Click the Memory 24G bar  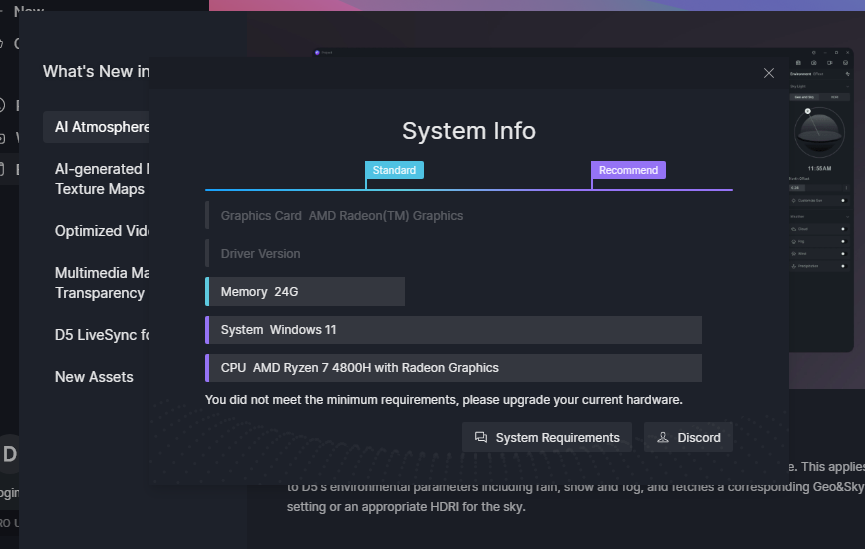(x=305, y=291)
